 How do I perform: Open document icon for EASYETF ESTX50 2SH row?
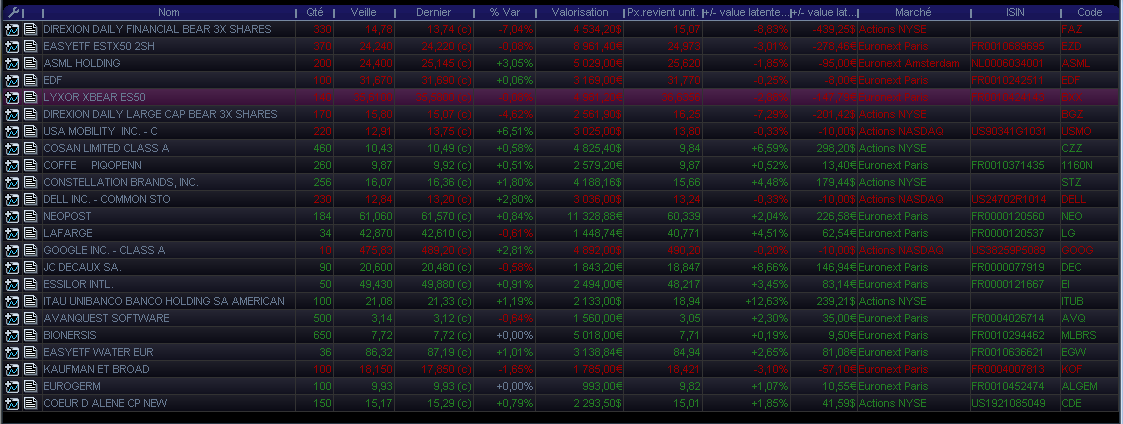[30, 46]
